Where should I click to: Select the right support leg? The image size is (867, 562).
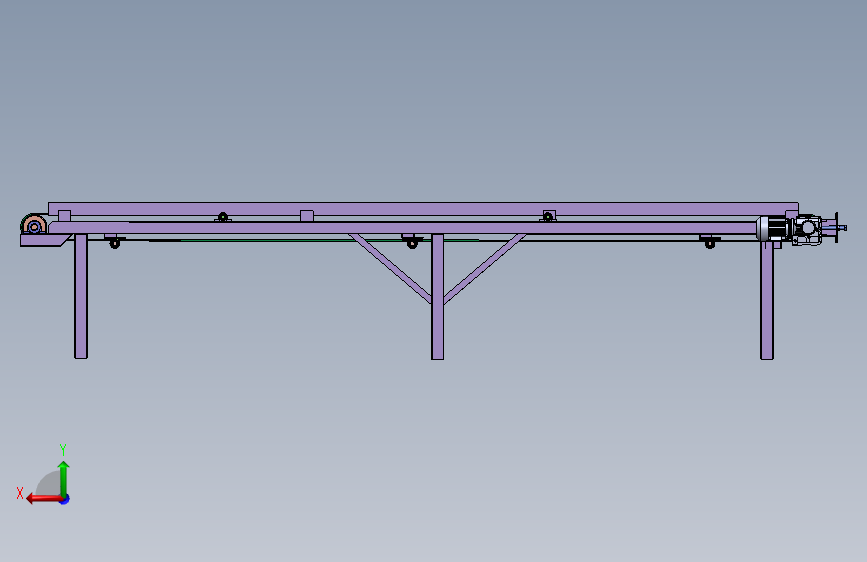coord(767,300)
